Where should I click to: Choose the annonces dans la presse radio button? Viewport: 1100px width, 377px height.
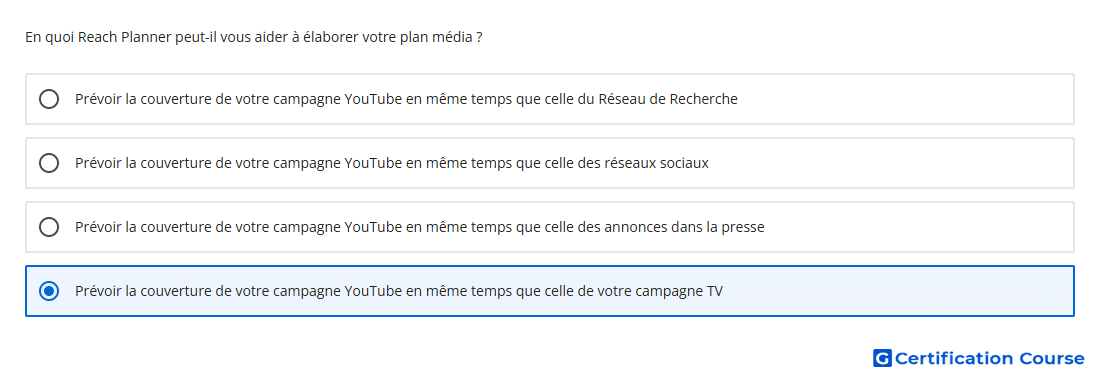49,227
